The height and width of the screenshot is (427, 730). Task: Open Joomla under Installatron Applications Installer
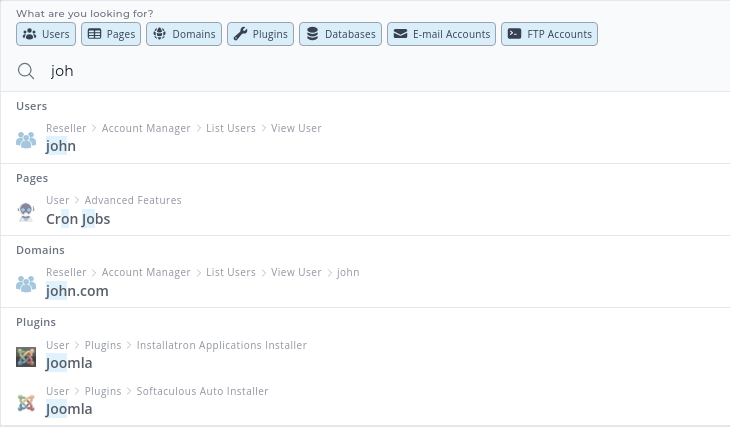69,364
